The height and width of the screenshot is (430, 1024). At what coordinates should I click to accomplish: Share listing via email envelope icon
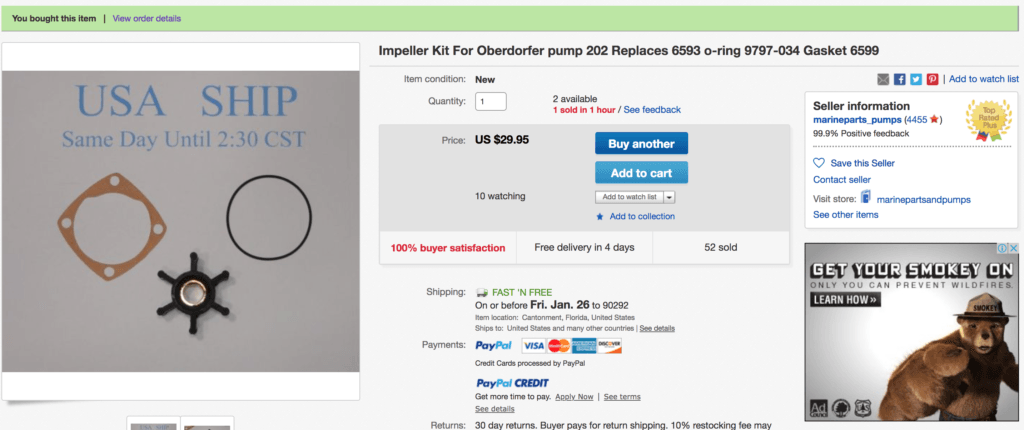pos(883,79)
